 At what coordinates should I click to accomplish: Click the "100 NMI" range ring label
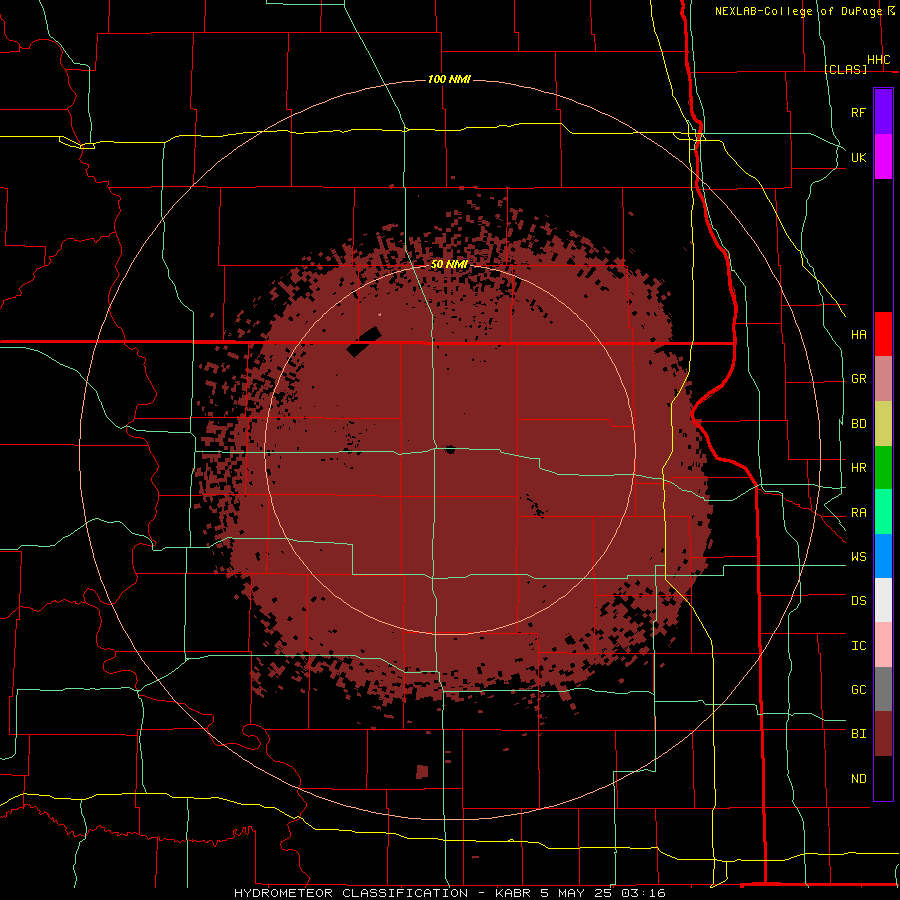(x=449, y=79)
